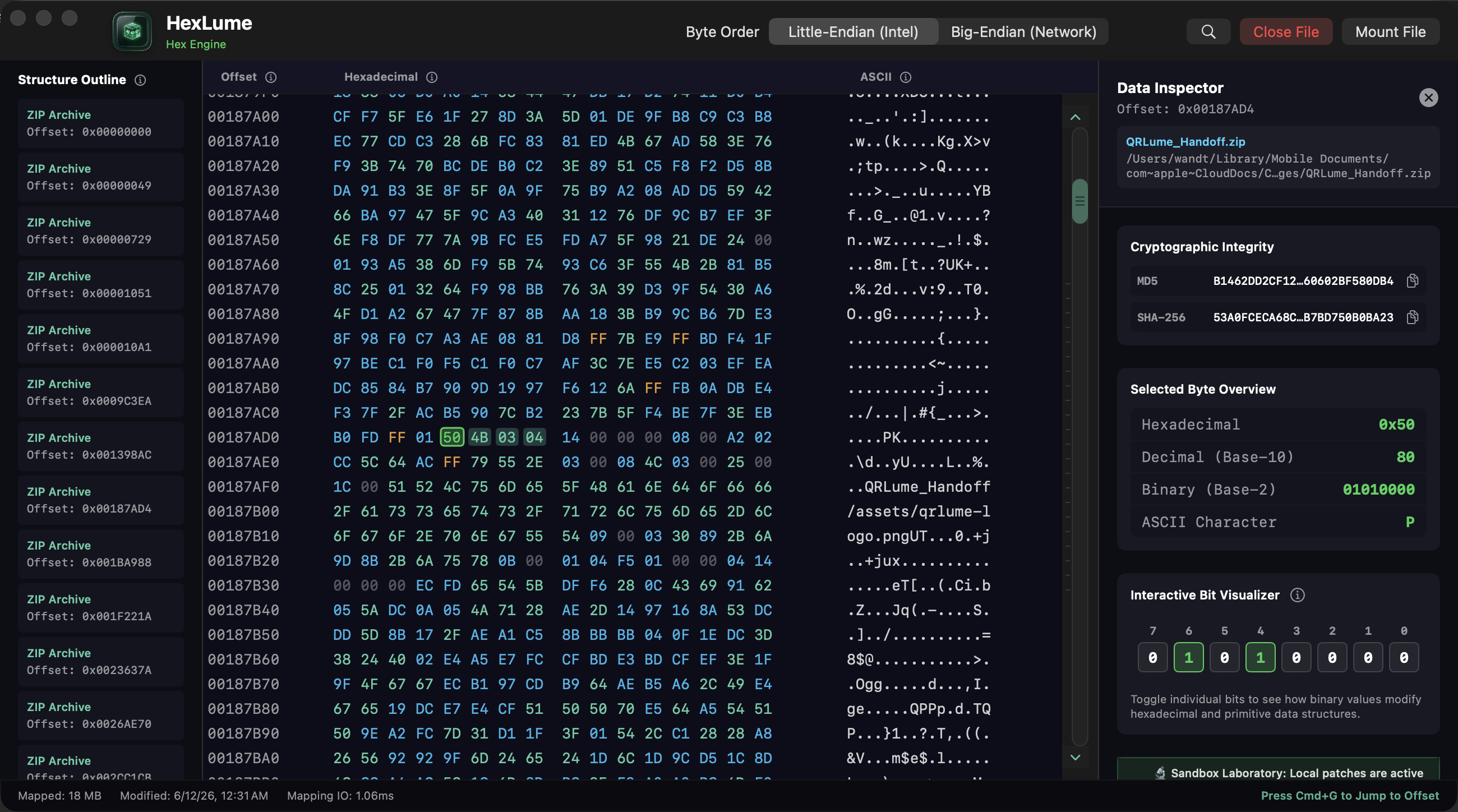Click the offset label 00187B80

click(x=243, y=709)
